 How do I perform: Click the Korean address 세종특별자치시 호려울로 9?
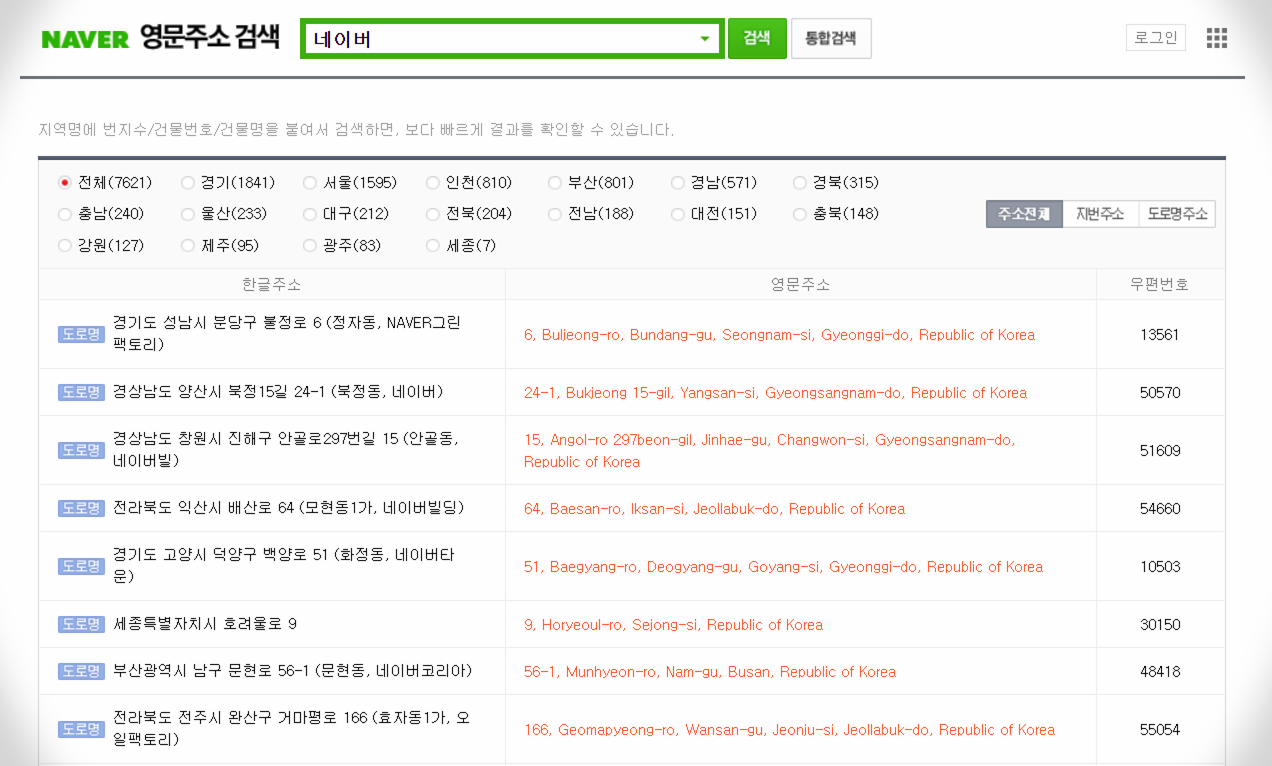click(x=205, y=624)
